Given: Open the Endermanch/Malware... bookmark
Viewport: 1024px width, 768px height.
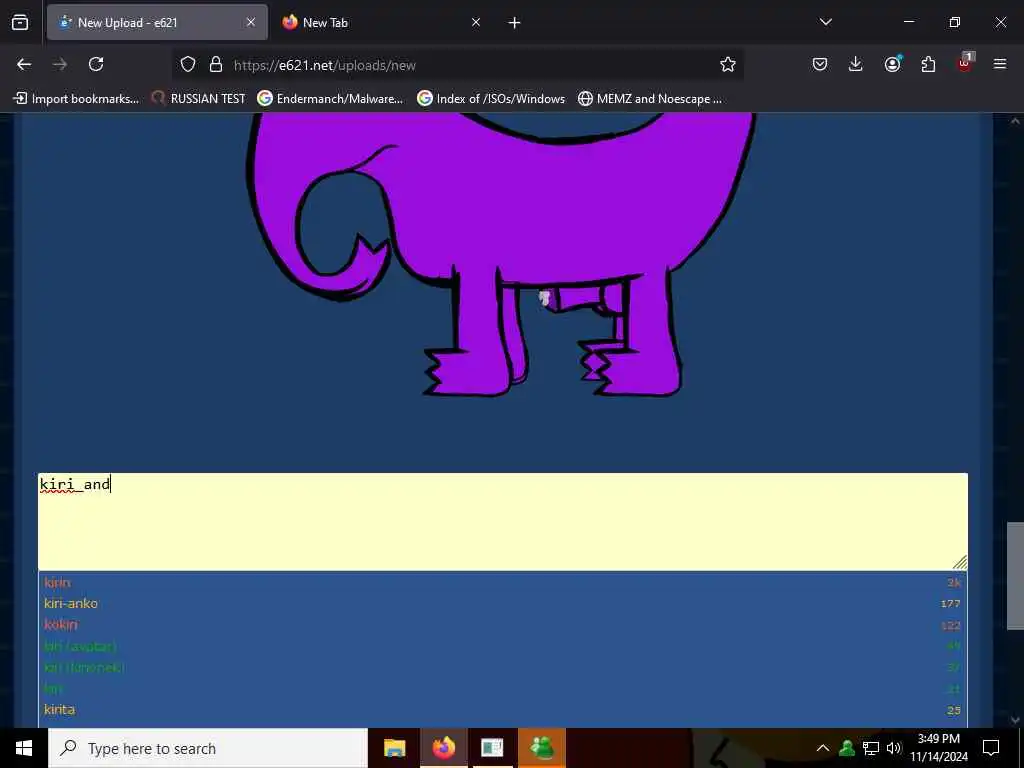Looking at the screenshot, I should coord(330,99).
